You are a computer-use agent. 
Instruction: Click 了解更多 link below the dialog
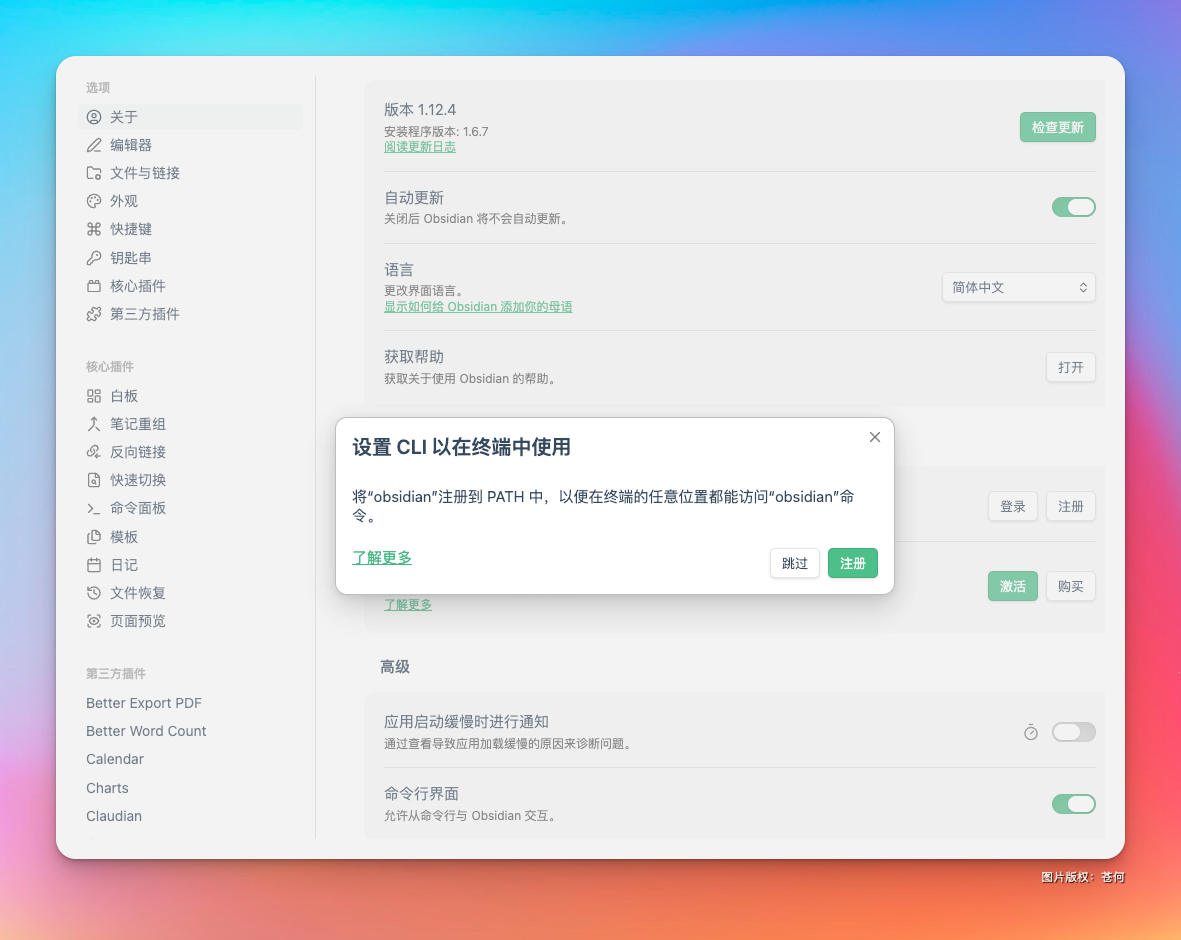click(x=407, y=604)
